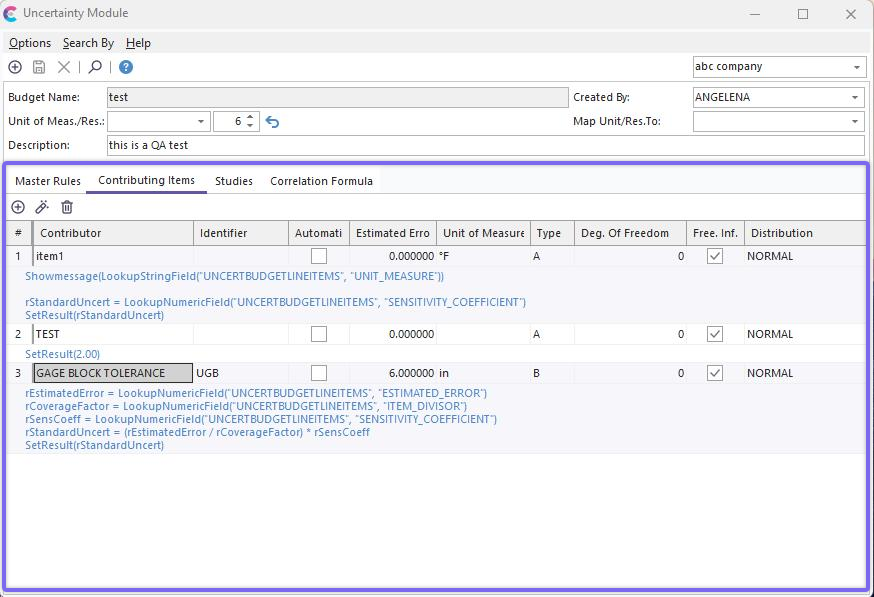Image resolution: width=874 pixels, height=597 pixels.
Task: Open the search magnifier icon
Action: [x=95, y=67]
